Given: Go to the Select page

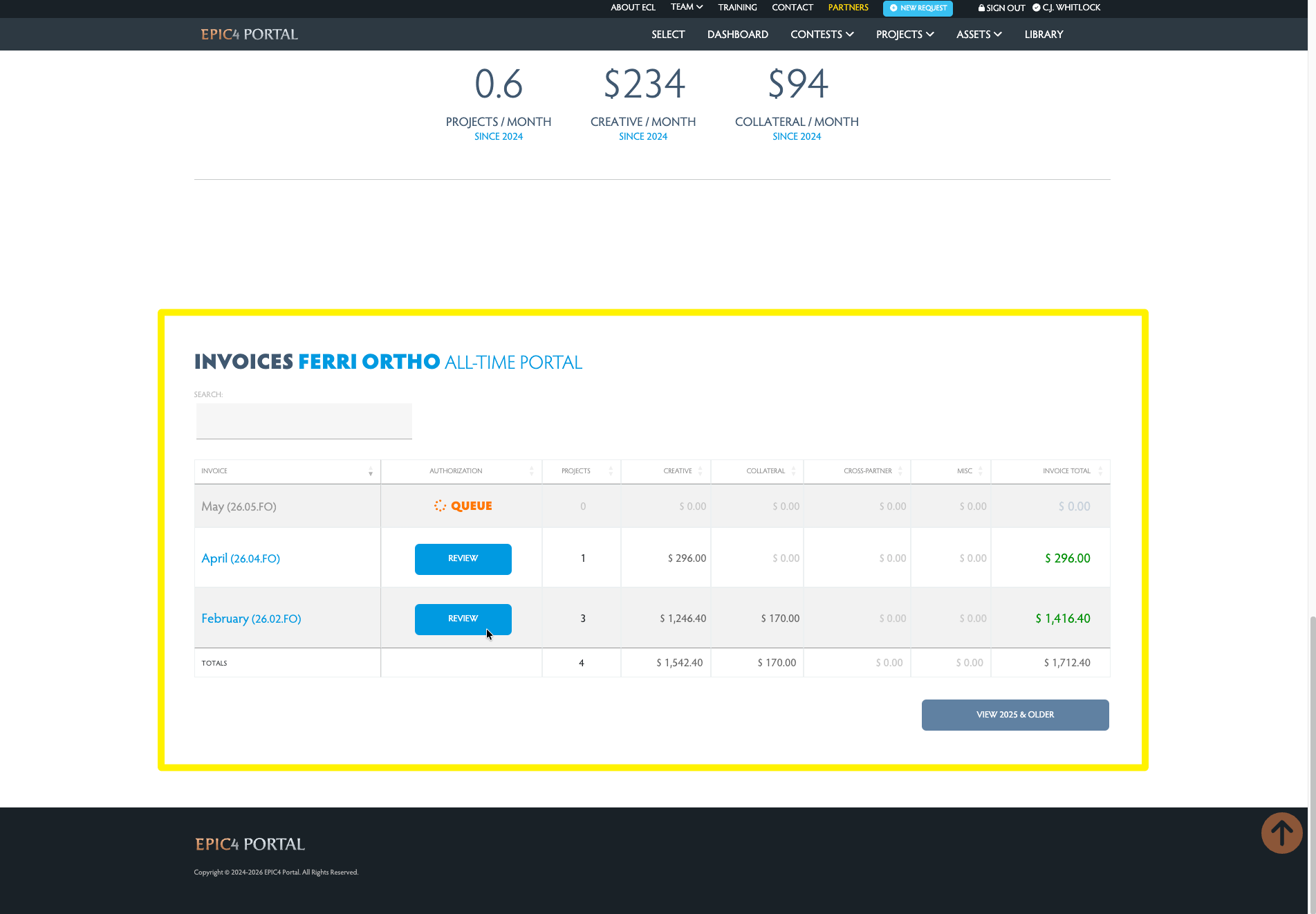Looking at the screenshot, I should [x=668, y=35].
